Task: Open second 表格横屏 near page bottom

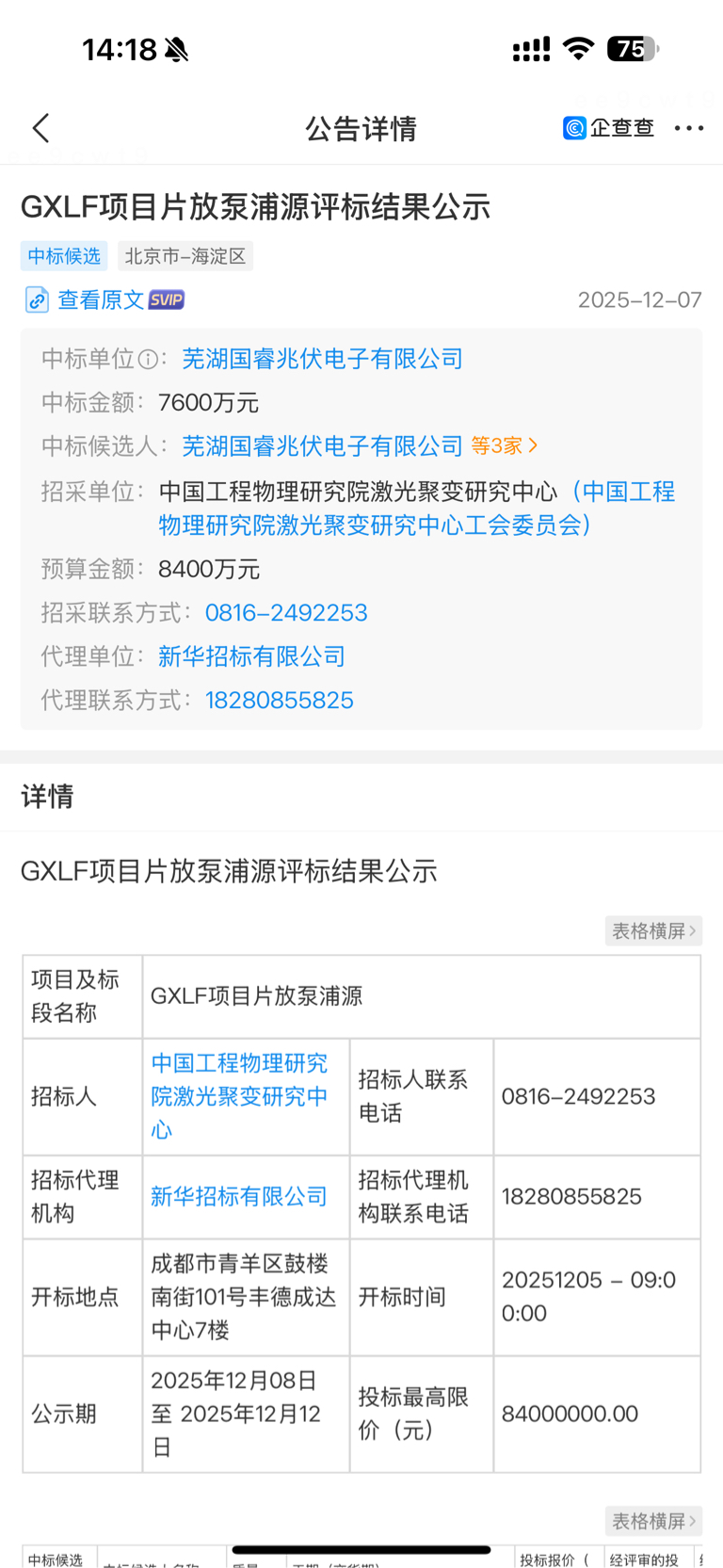Action: 653,1521
